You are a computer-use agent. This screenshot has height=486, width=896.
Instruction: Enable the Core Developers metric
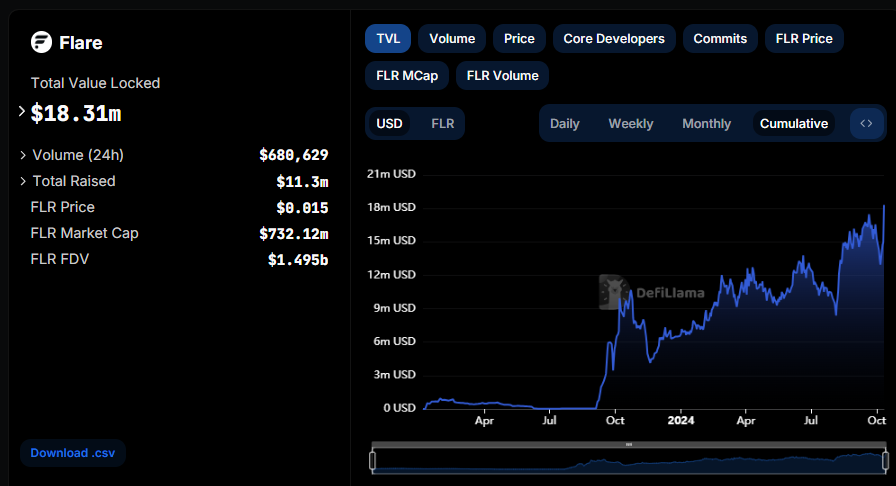[614, 39]
